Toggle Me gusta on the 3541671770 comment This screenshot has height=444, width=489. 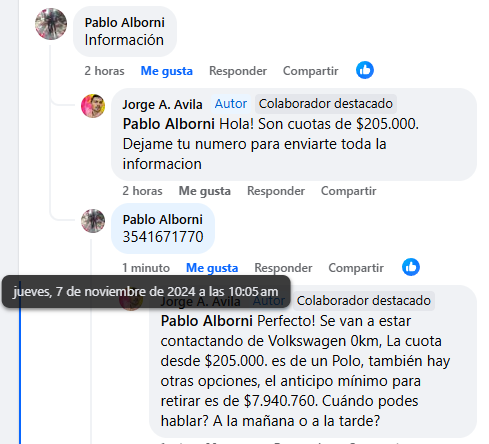(212, 268)
